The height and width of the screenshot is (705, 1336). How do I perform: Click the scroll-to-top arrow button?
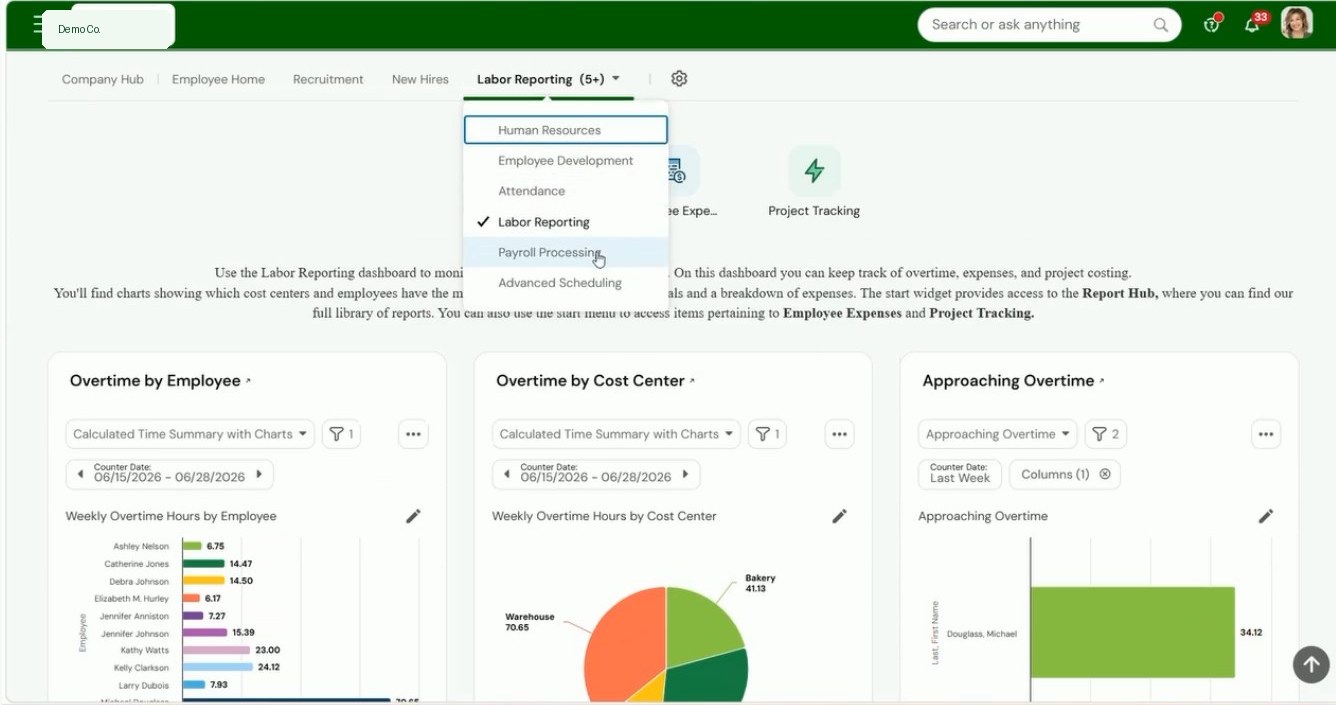pos(1311,664)
